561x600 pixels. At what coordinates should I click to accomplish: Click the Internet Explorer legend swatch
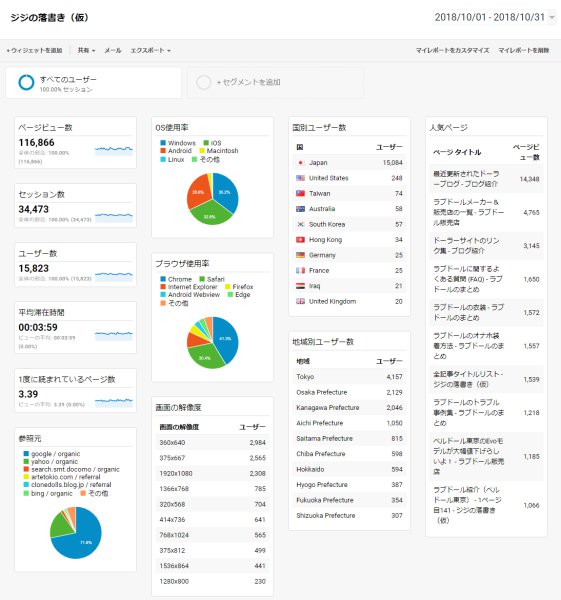pyautogui.click(x=163, y=287)
